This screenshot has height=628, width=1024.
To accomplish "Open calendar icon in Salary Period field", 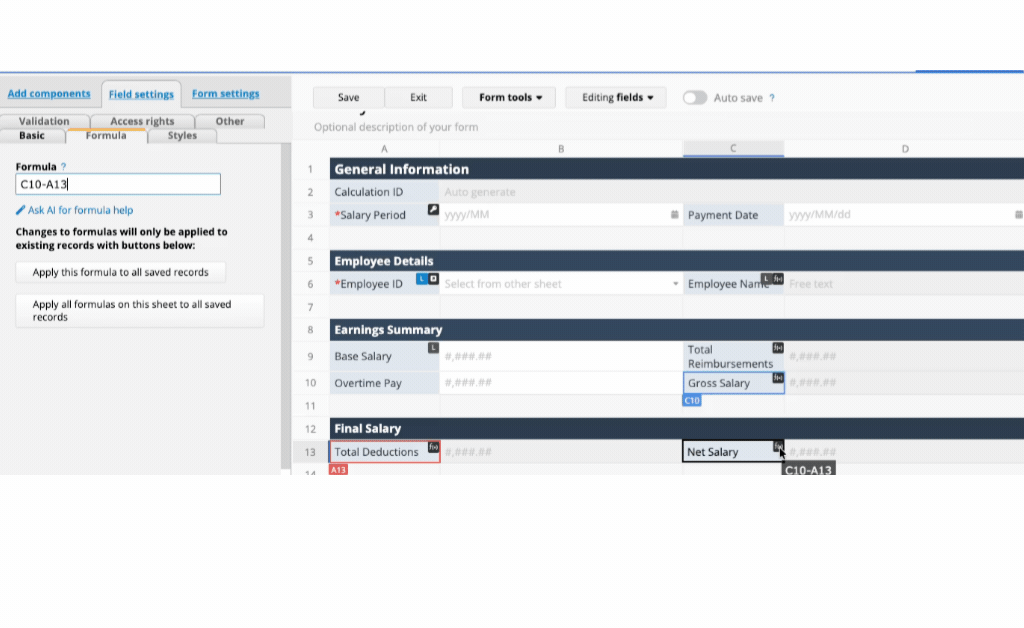I will pyautogui.click(x=675, y=215).
